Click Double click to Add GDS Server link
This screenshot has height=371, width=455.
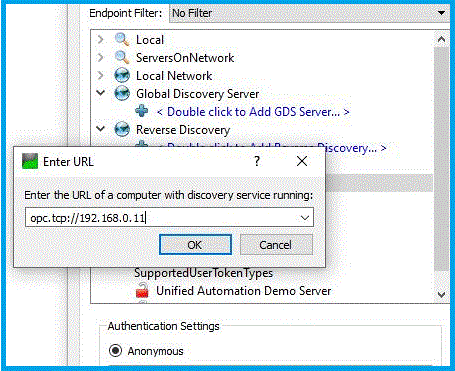pos(253,112)
